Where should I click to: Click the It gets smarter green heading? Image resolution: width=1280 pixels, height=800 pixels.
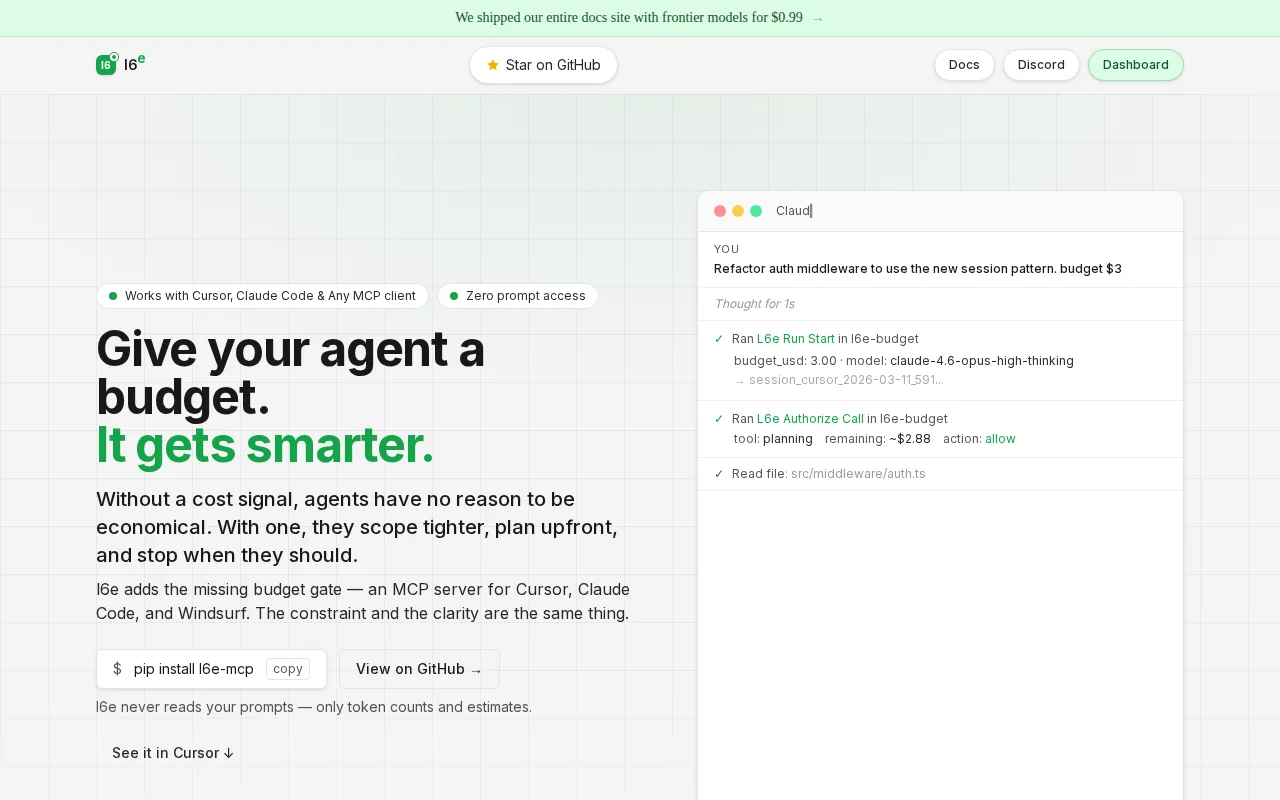click(x=265, y=446)
